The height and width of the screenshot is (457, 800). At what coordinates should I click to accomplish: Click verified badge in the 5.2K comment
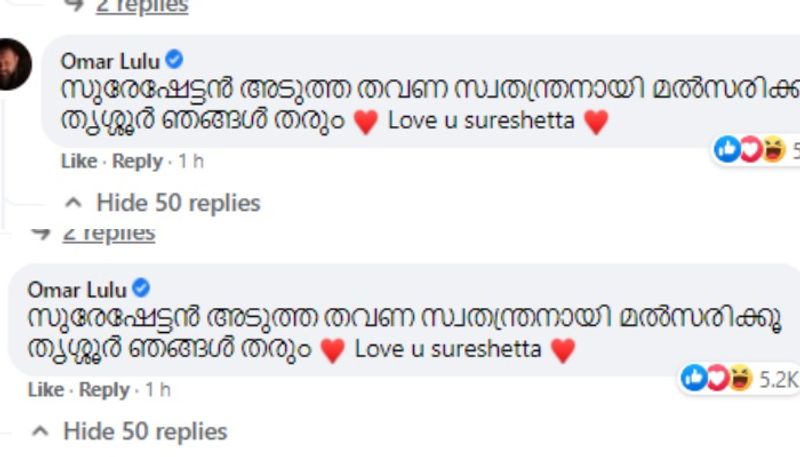(142, 289)
